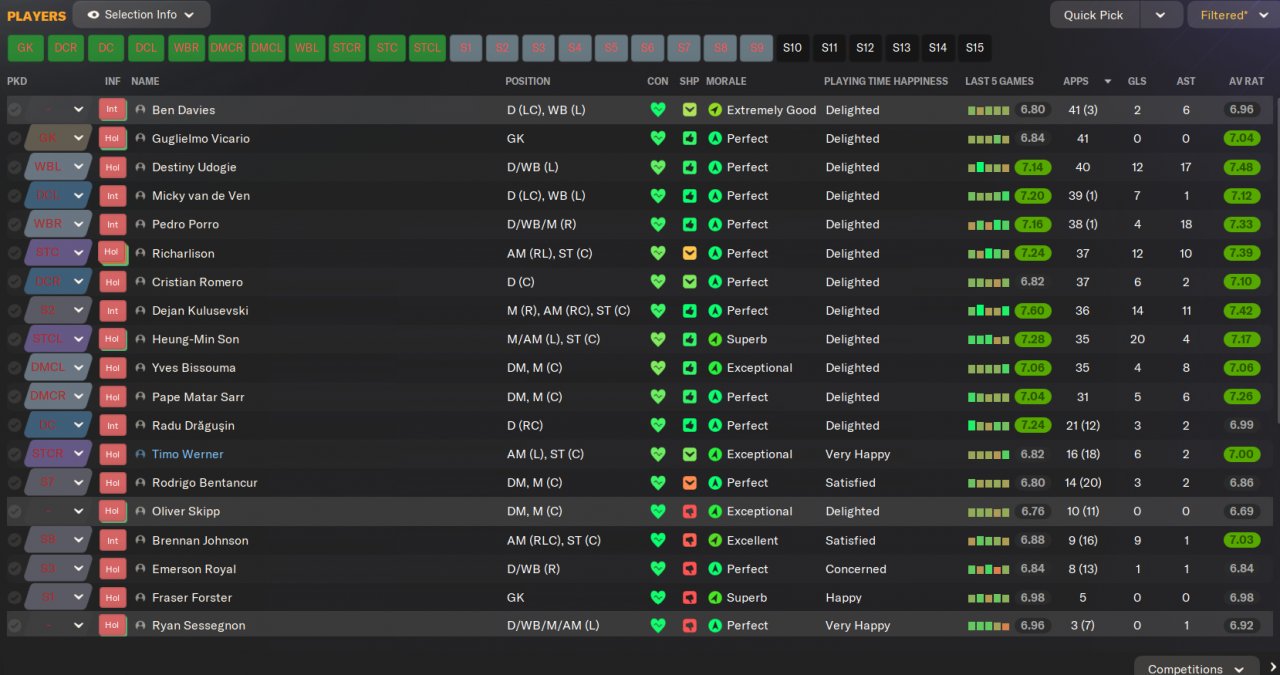Click the sharpness icon for Timo Werner
The height and width of the screenshot is (675, 1280).
690,454
